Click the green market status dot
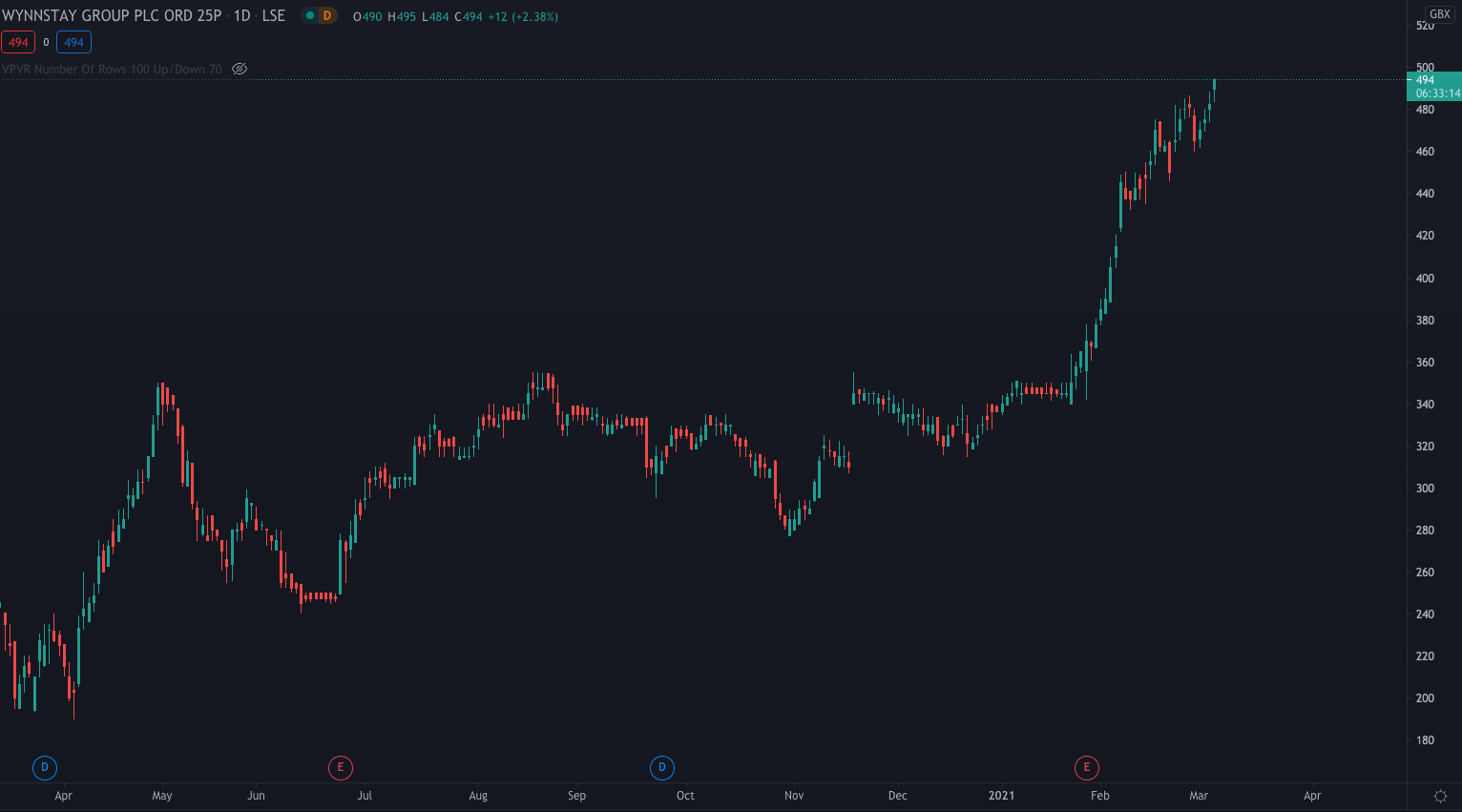1462x812 pixels. [x=310, y=16]
